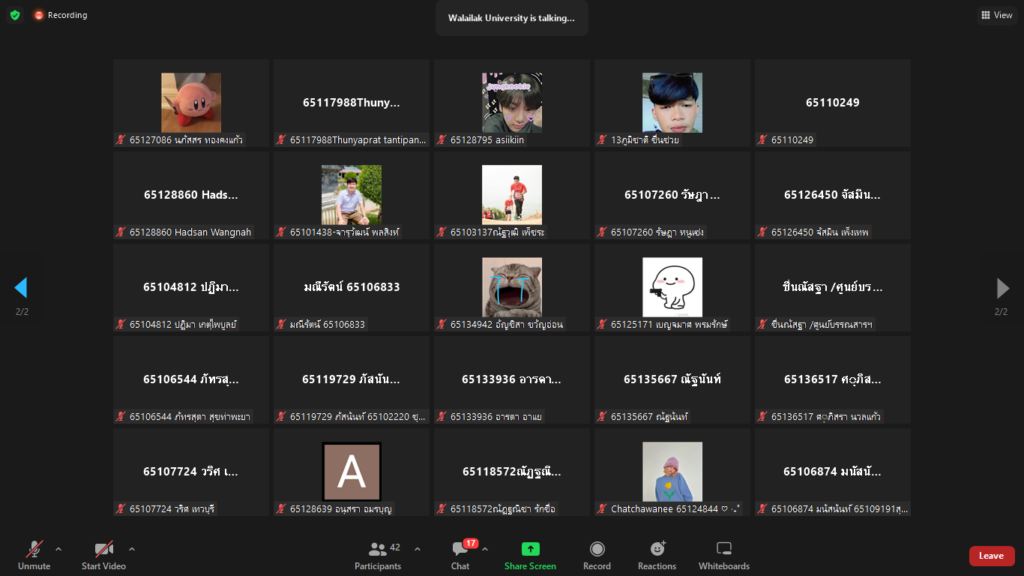Open the View layout menu
This screenshot has height=576, width=1024.
[996, 15]
